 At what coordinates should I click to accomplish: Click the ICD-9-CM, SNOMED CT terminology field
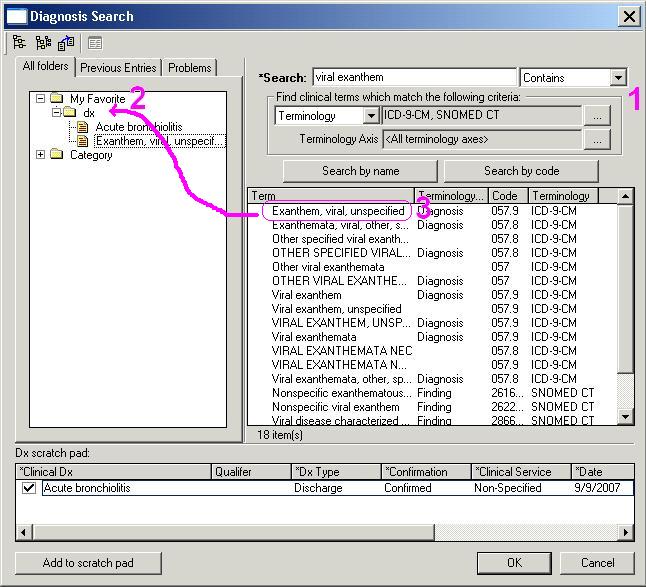click(482, 115)
